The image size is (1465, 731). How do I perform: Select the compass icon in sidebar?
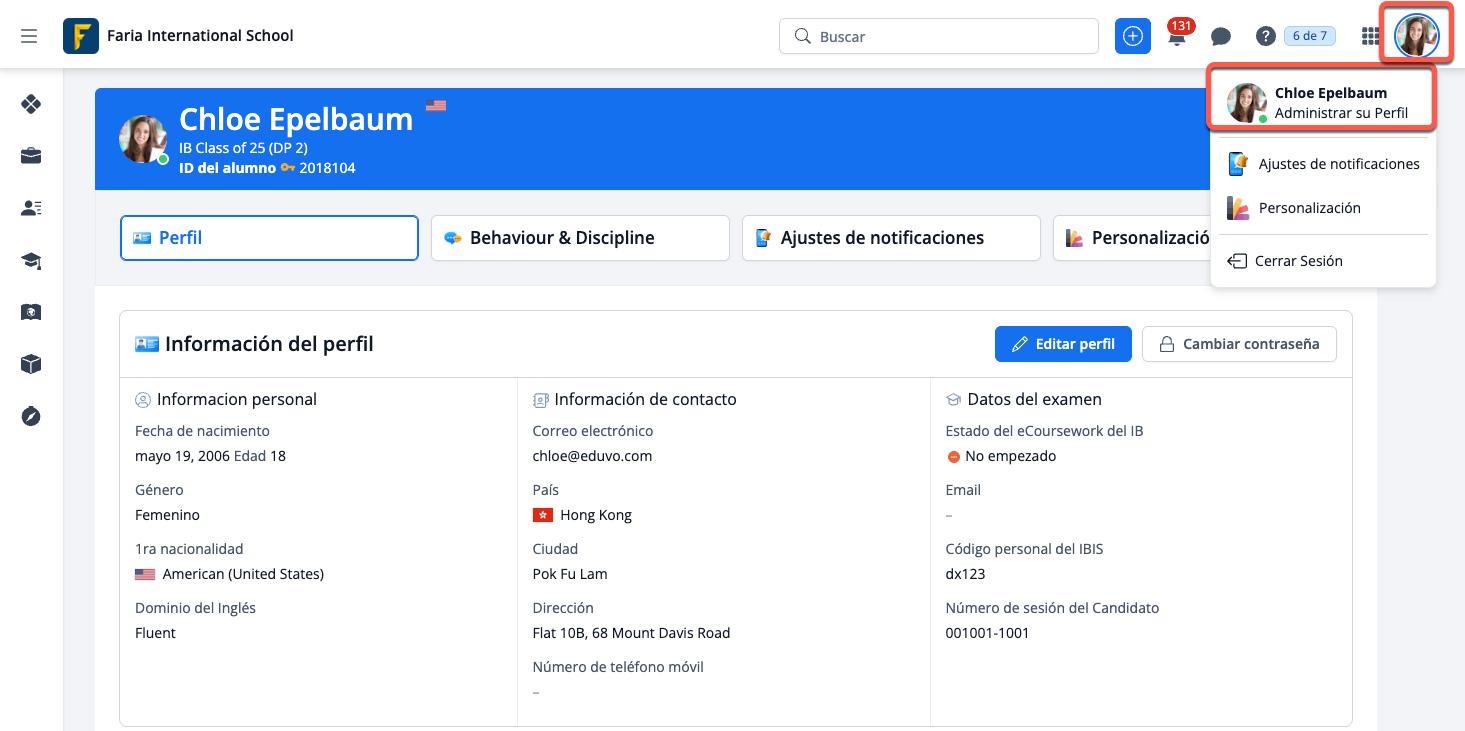31,417
